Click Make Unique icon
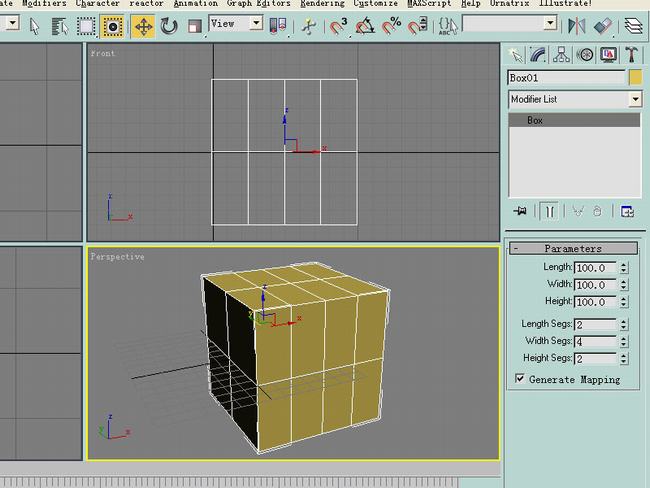This screenshot has width=650, height=488. [578, 211]
